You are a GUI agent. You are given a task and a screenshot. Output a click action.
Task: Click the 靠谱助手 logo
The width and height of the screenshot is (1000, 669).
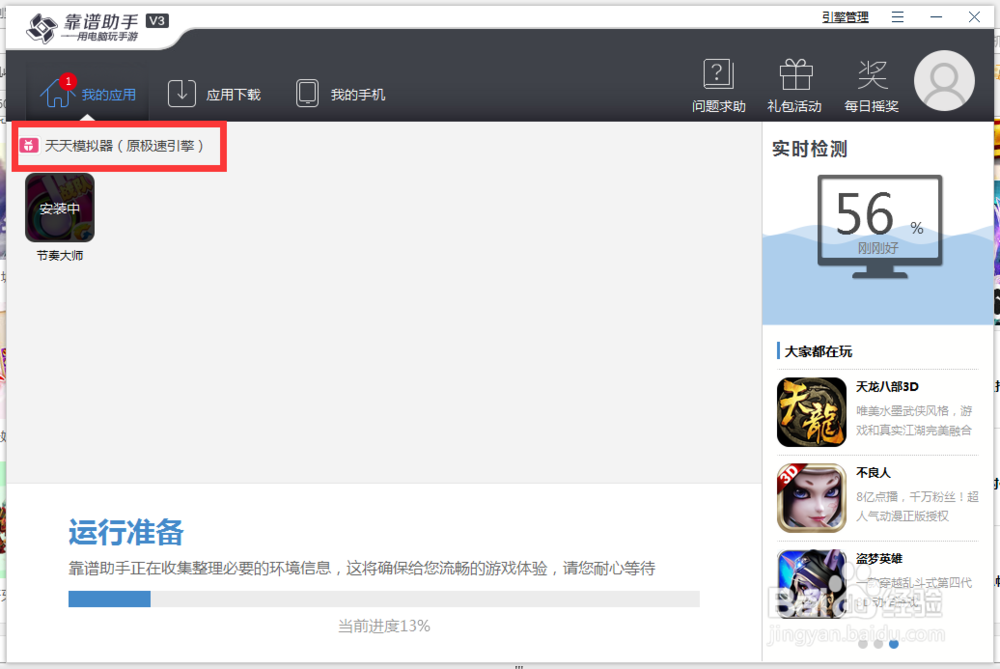83,28
